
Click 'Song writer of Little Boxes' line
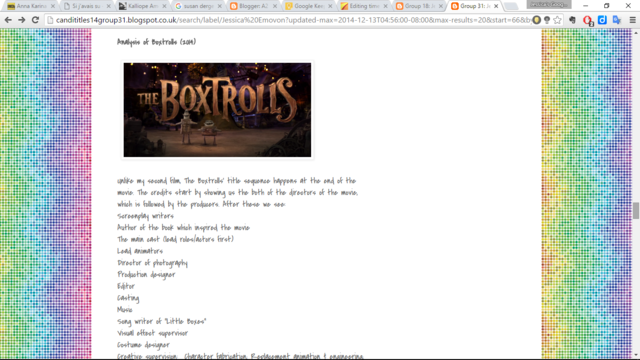point(162,322)
